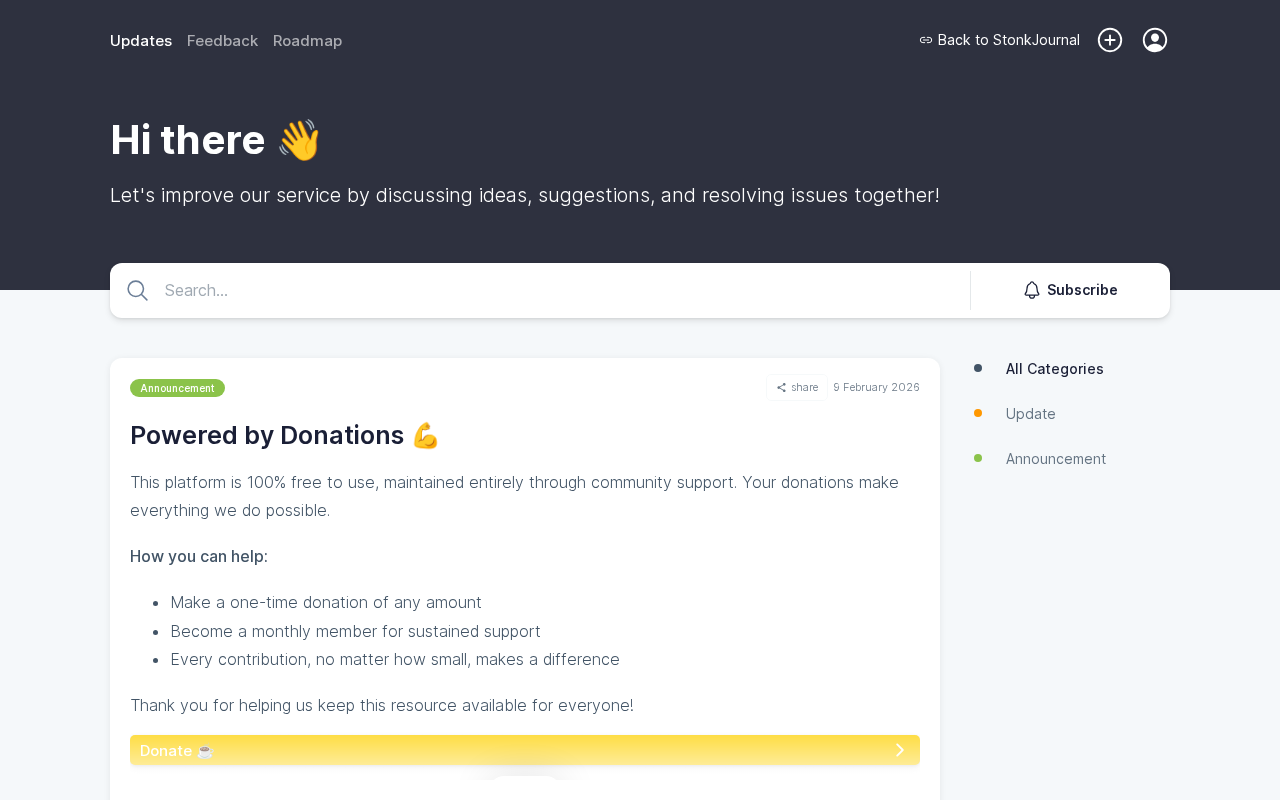
Task: Switch to the Updates tab
Action: click(x=141, y=41)
